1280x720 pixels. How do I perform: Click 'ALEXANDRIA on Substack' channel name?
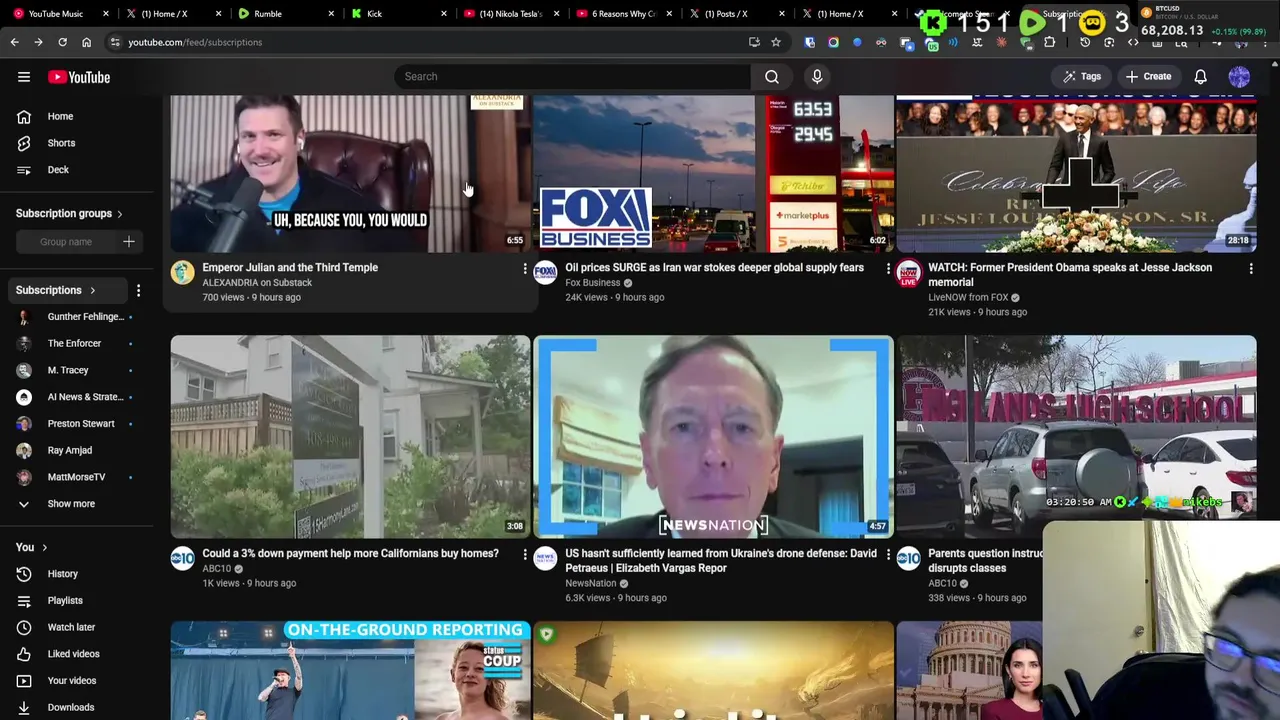coord(257,283)
